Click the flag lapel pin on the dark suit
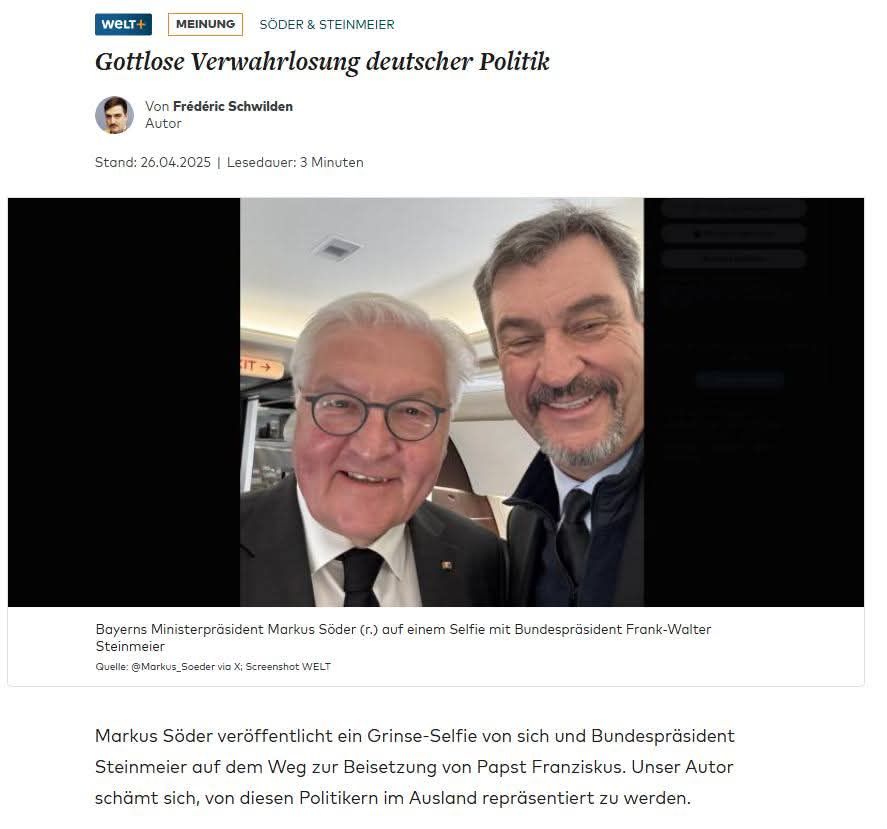This screenshot has height=829, width=887. pyautogui.click(x=447, y=565)
